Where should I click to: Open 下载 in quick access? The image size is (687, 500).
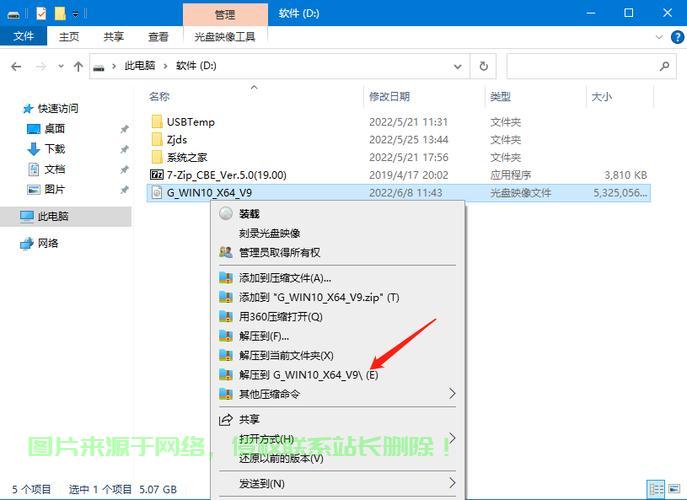(54, 149)
